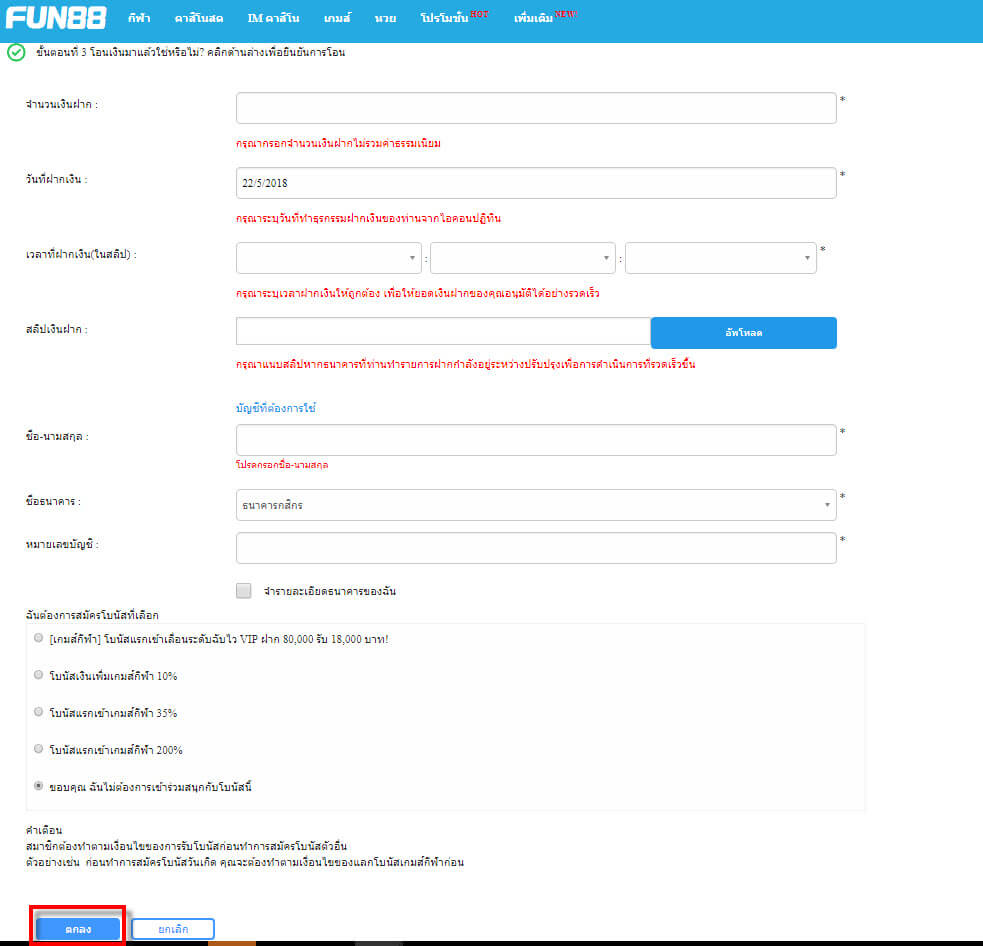Click the date field showing 22/5/2018
The height and width of the screenshot is (946, 983).
click(x=536, y=183)
